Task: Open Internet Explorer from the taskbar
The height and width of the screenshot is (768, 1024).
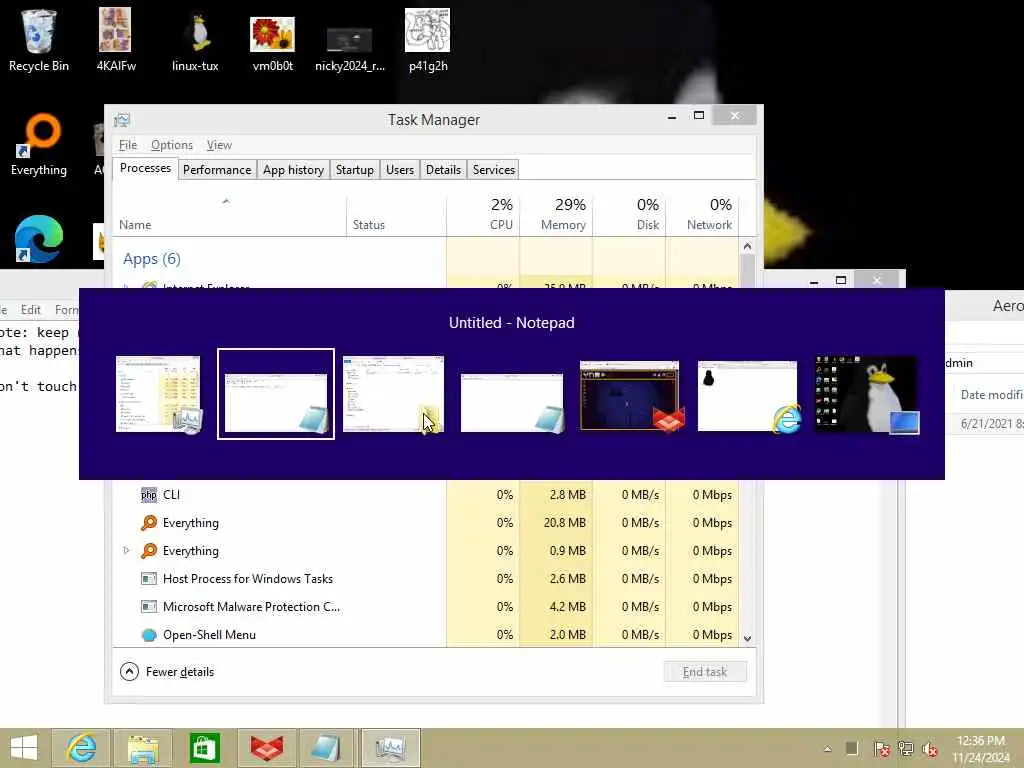Action: pyautogui.click(x=82, y=748)
